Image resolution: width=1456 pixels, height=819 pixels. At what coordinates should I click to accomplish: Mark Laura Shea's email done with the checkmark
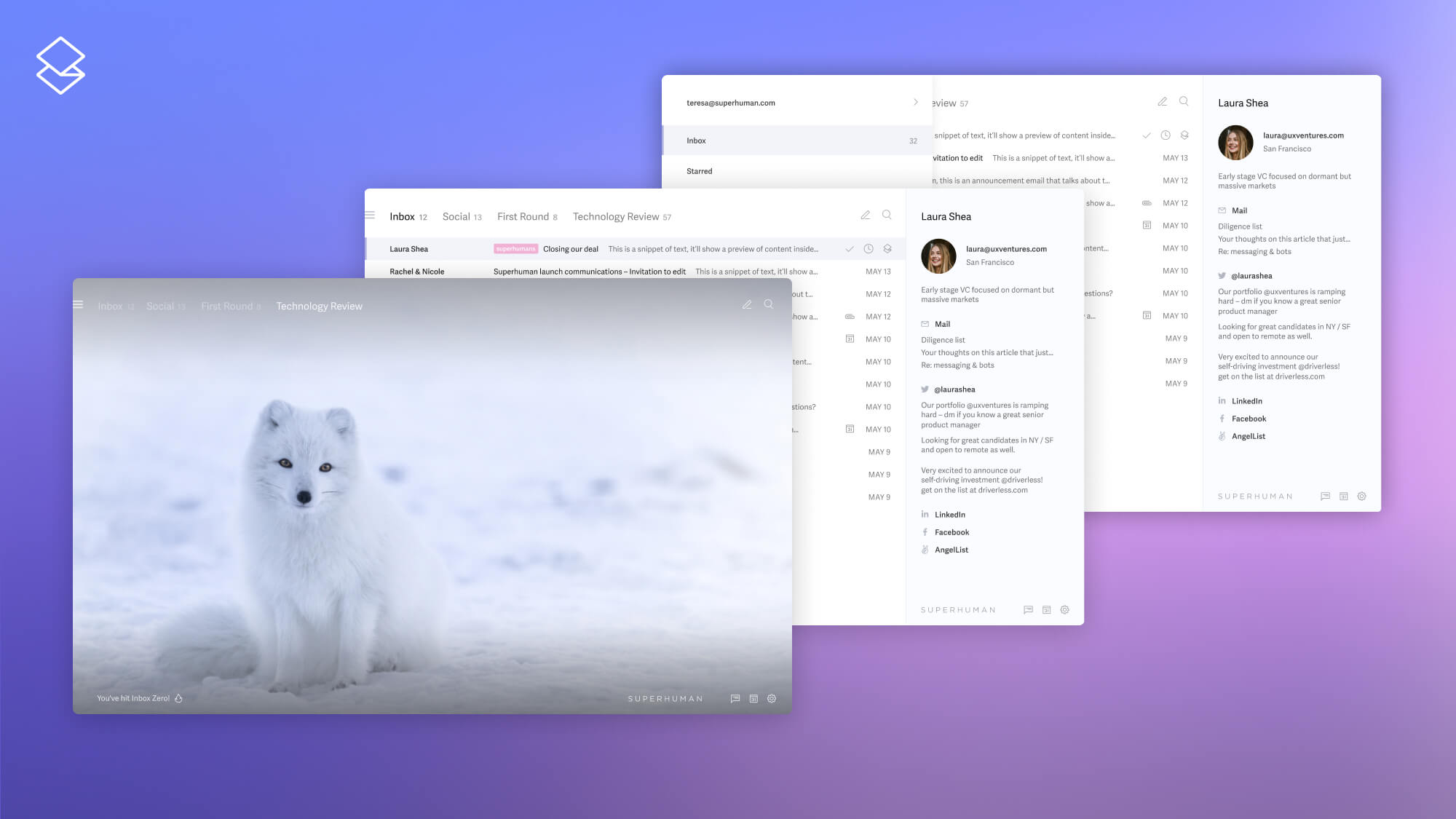[x=849, y=248]
